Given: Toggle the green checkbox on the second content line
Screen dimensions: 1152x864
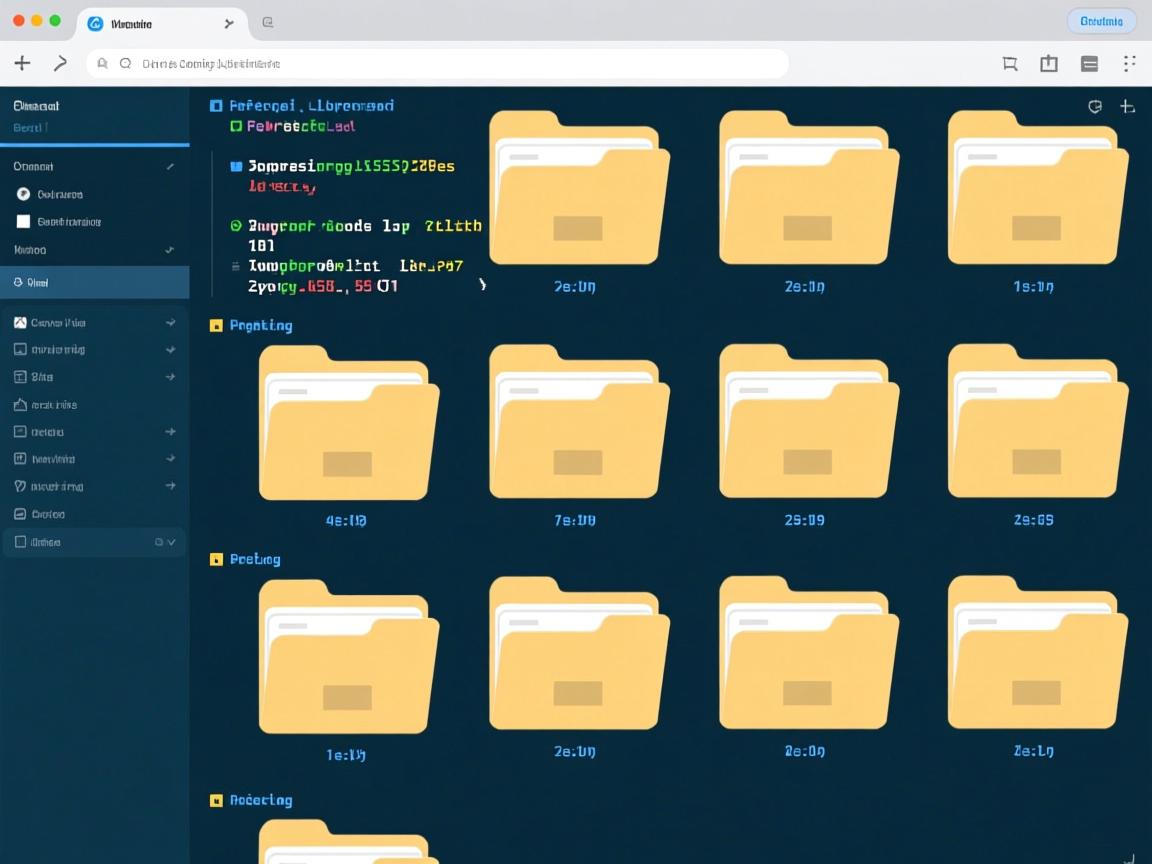Looking at the screenshot, I should (236, 127).
